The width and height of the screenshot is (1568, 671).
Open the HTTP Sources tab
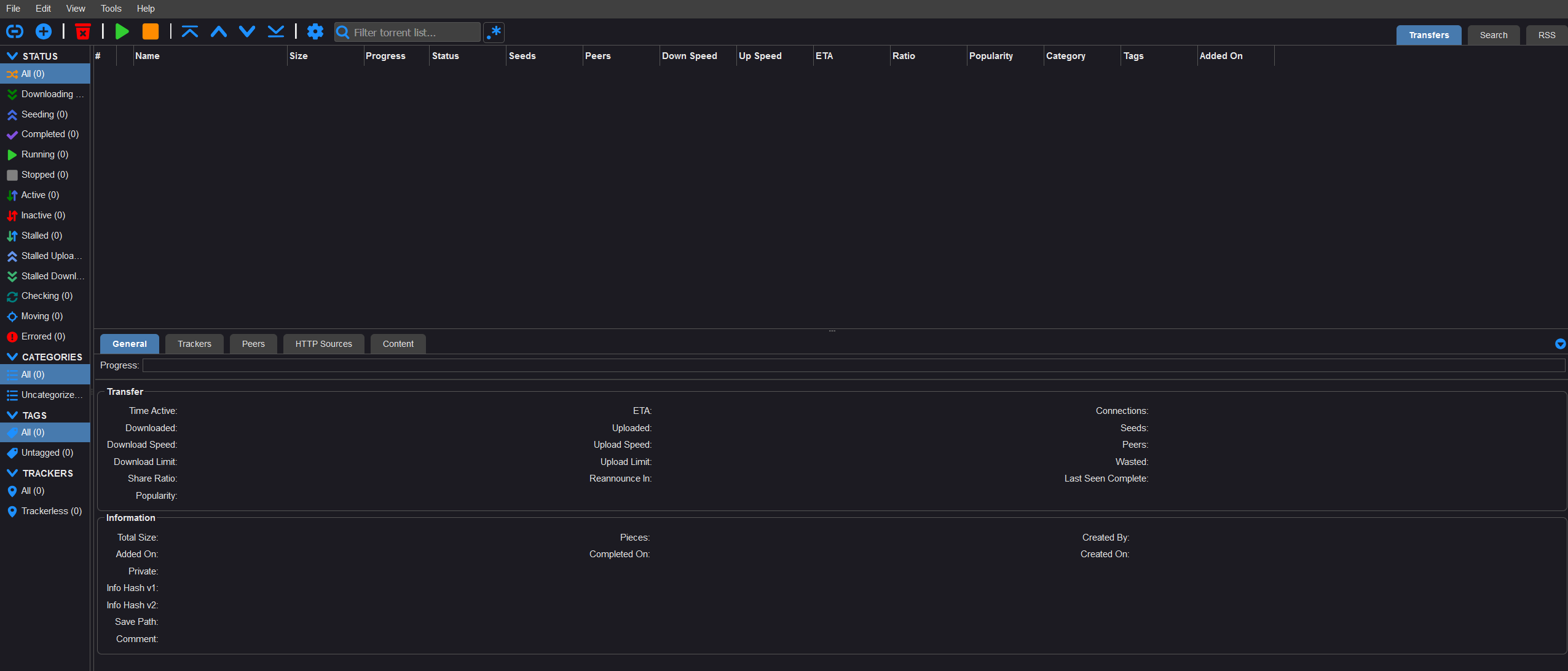(x=323, y=344)
